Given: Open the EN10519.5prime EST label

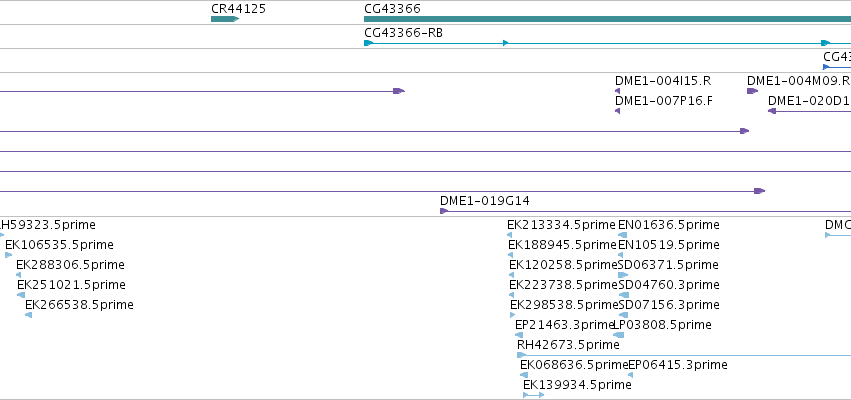Looking at the screenshot, I should [669, 245].
